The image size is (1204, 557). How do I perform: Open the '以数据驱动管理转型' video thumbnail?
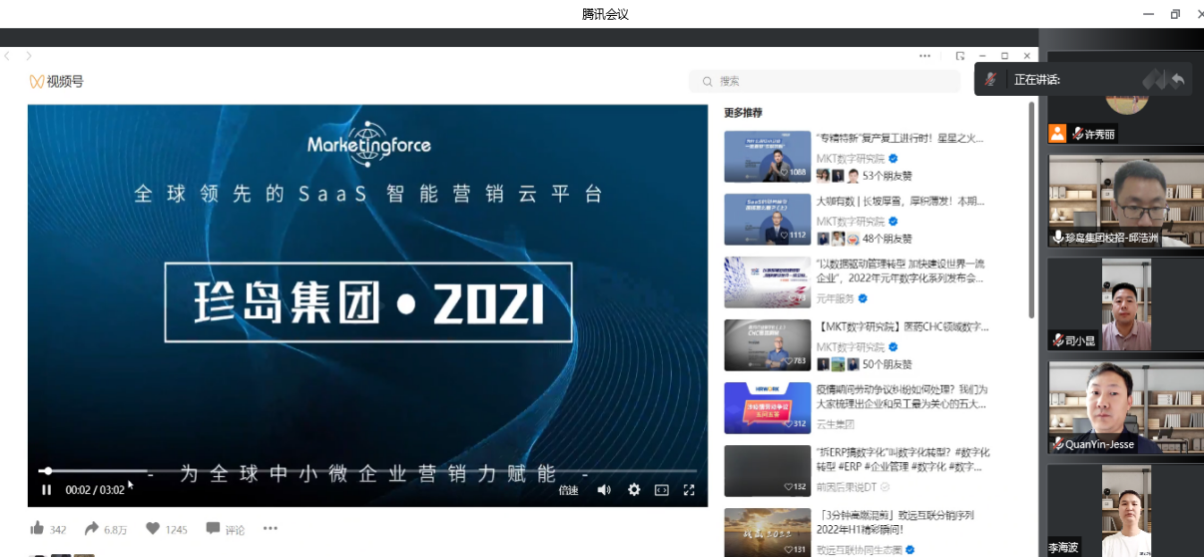(x=767, y=282)
